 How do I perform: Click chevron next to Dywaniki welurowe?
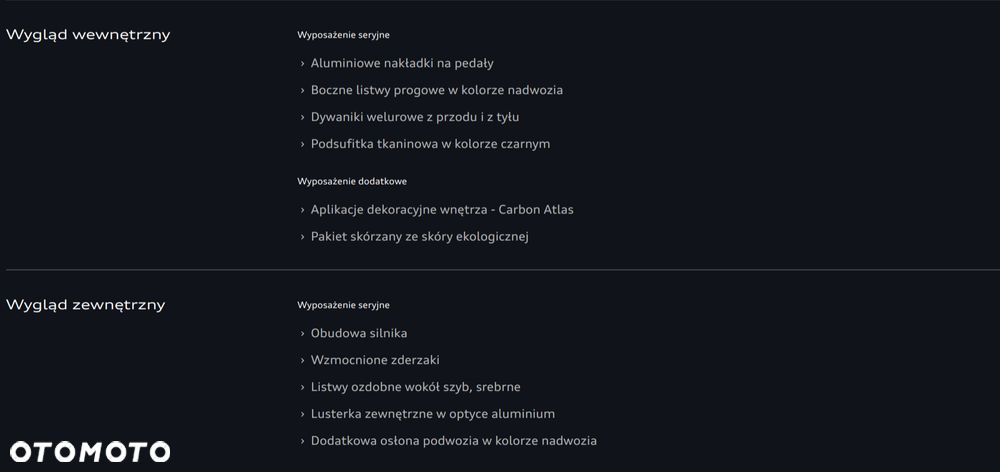(302, 117)
